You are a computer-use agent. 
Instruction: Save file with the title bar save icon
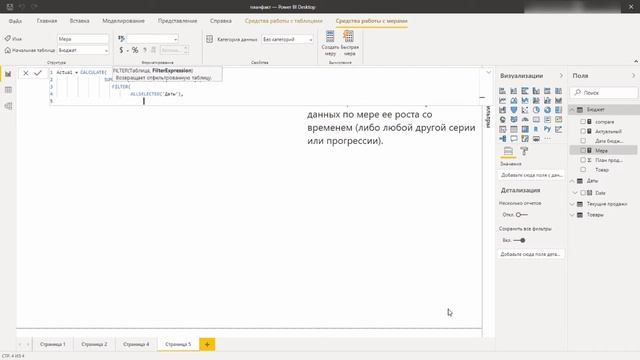(10, 7)
